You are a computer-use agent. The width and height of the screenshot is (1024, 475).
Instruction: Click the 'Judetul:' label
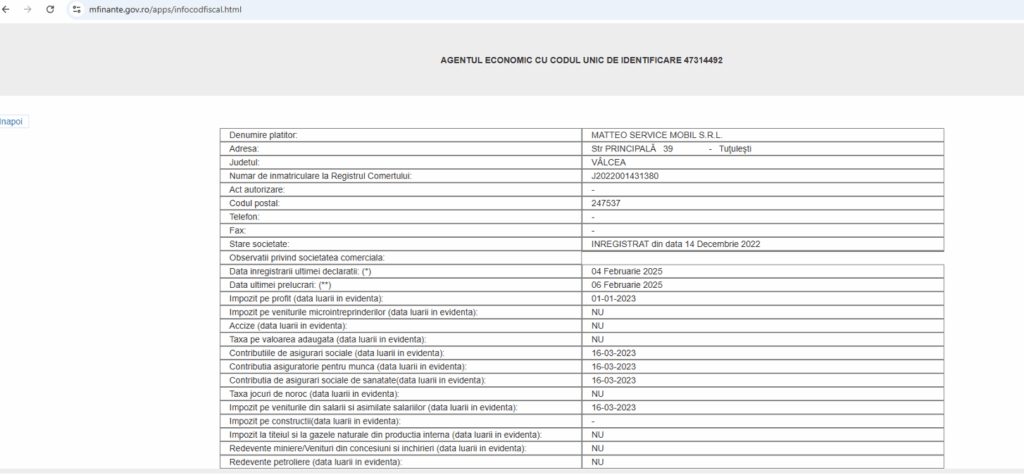click(244, 163)
